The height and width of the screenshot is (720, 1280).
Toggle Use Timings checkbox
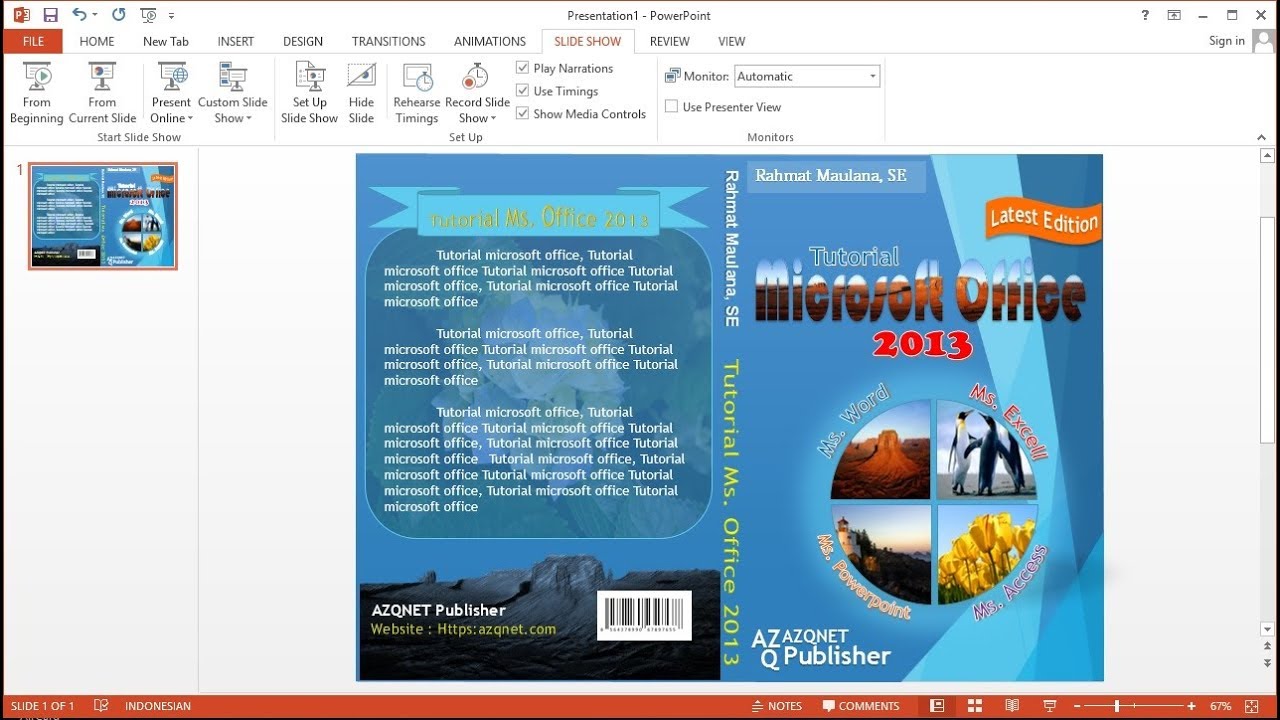tap(522, 91)
